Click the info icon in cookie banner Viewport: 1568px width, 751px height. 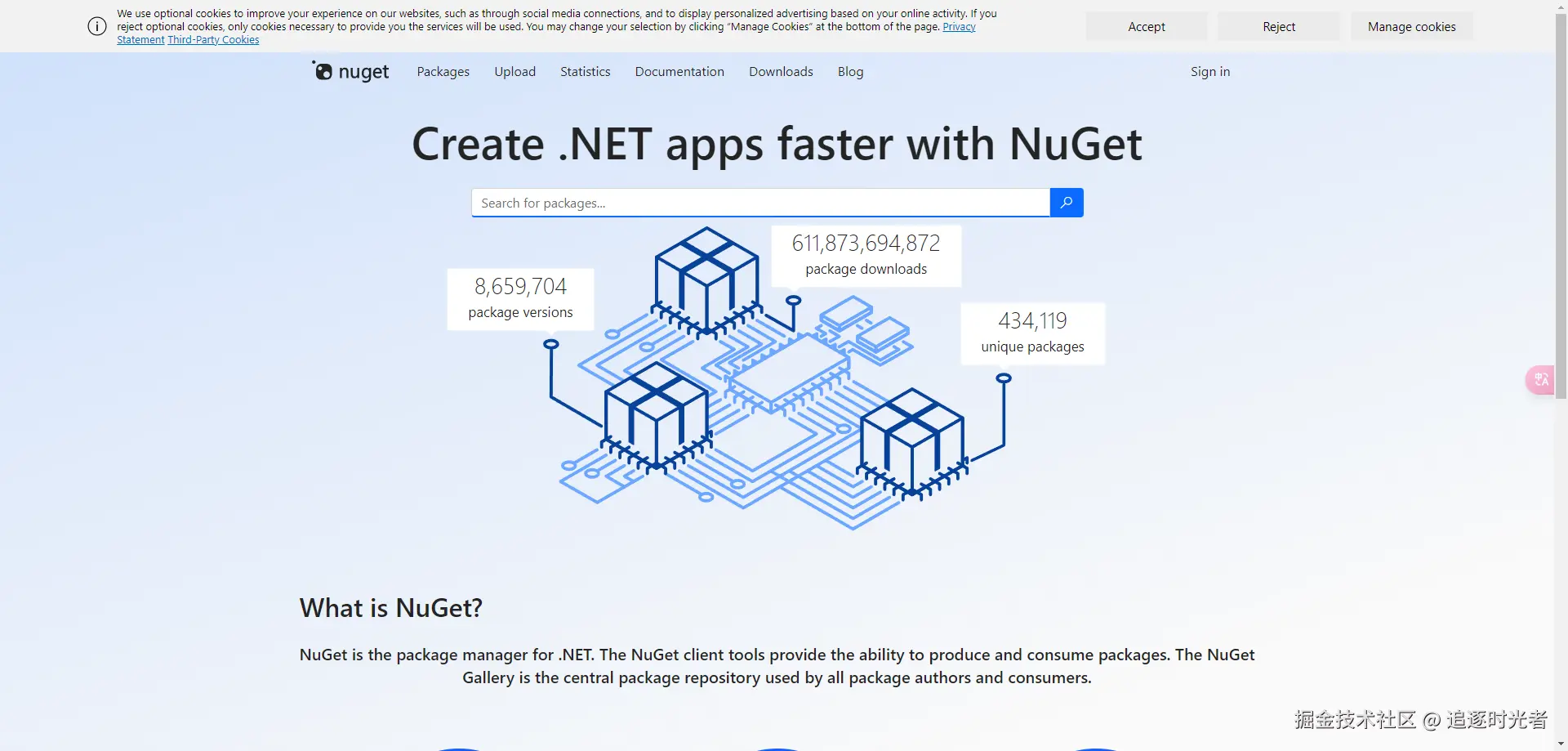[x=97, y=26]
